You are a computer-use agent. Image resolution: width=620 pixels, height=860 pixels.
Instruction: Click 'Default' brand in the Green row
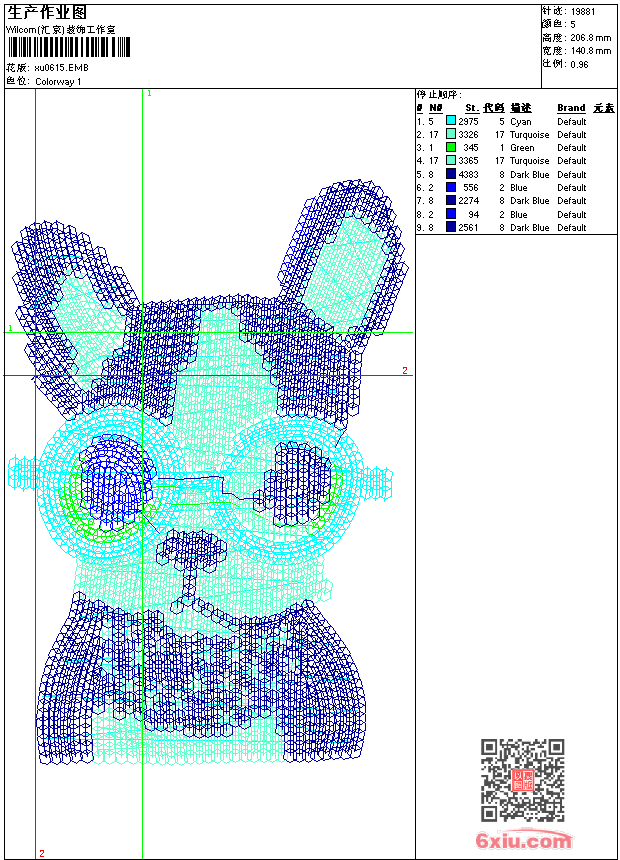572,148
